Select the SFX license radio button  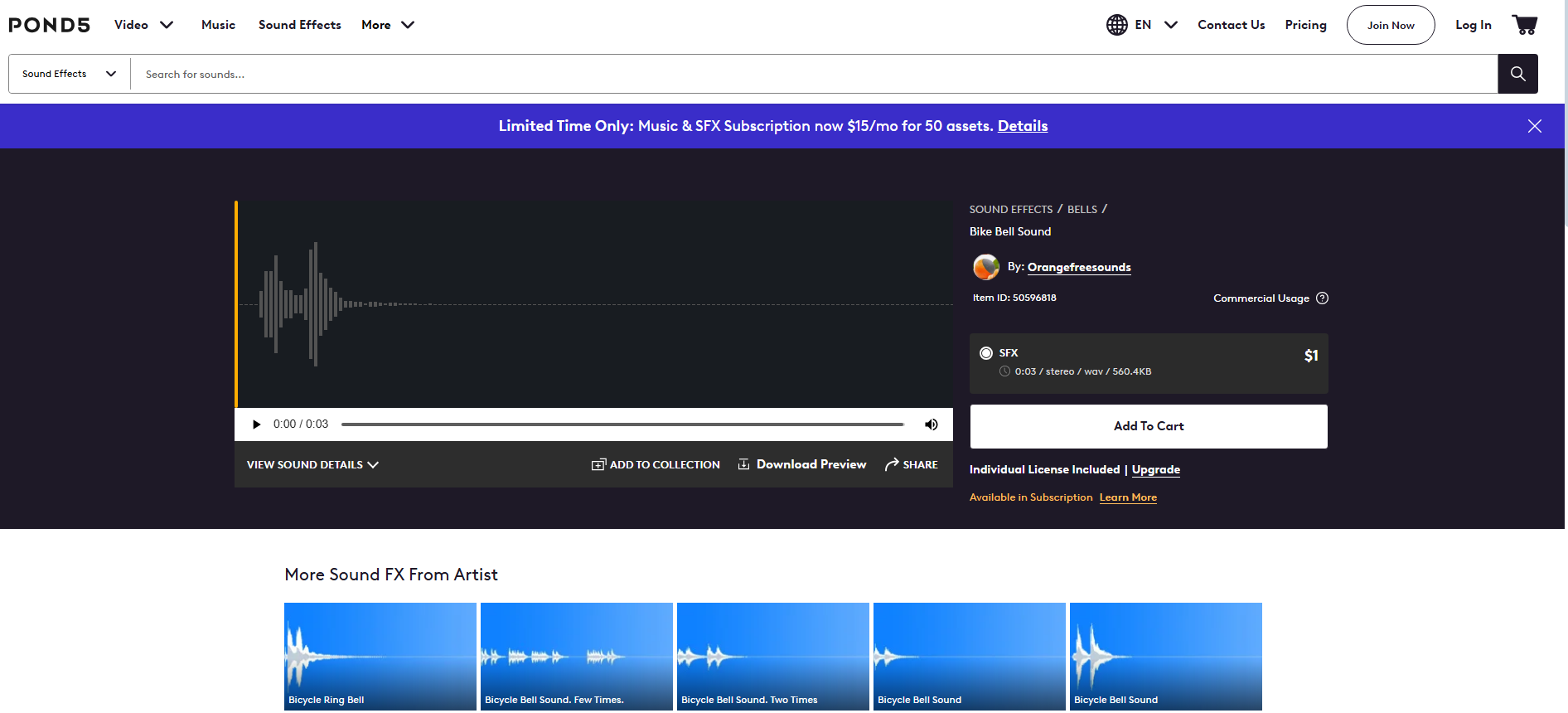click(x=986, y=353)
